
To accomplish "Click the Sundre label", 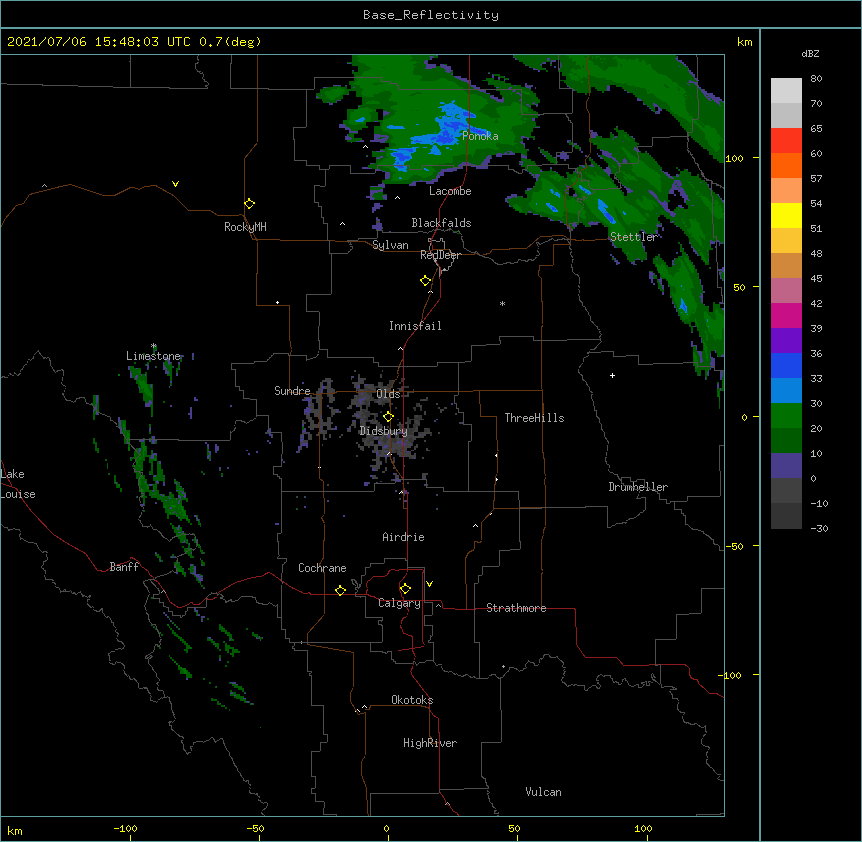I will pos(292,391).
